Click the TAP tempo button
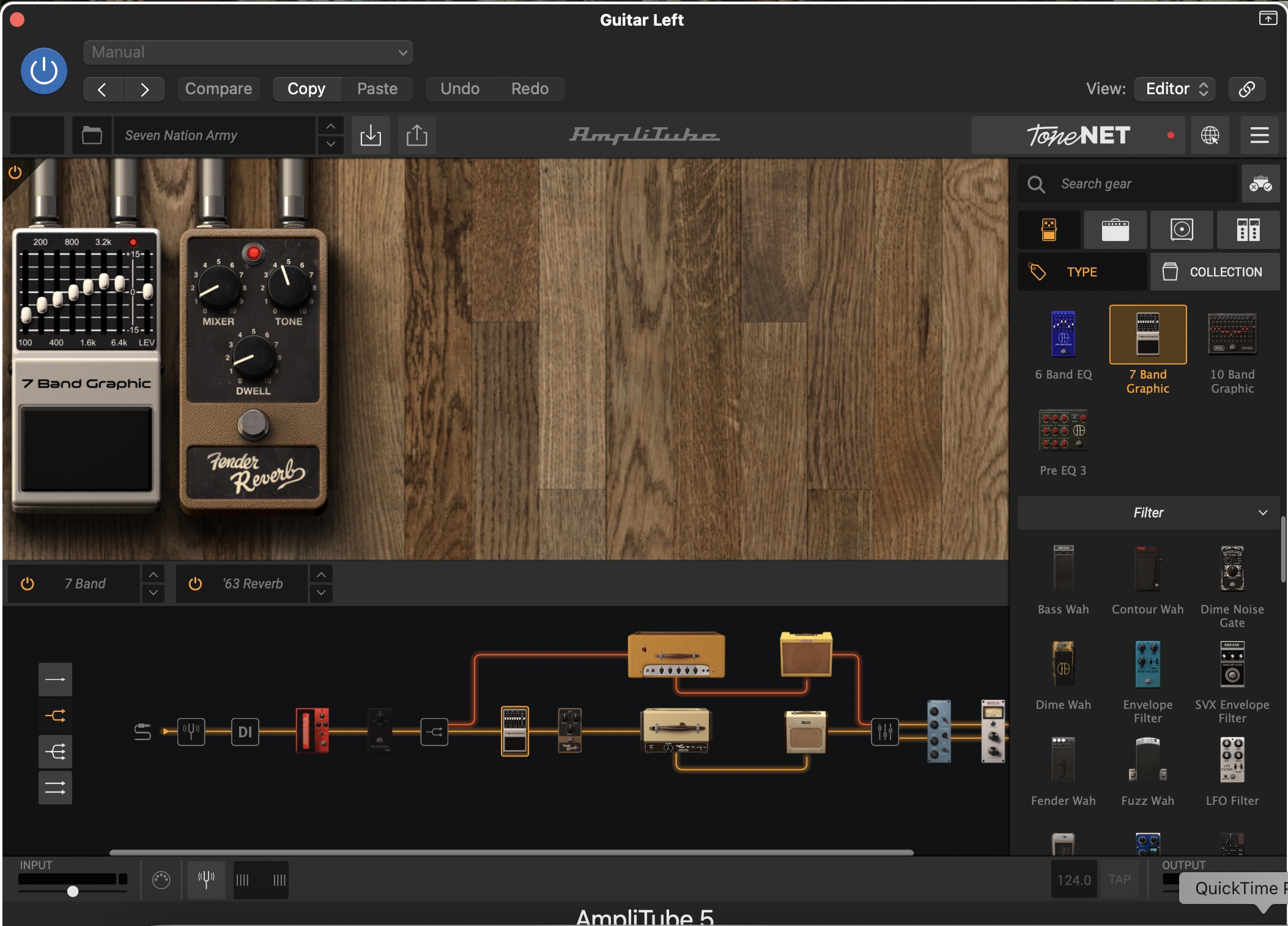Screen dimensions: 1288x926 1119,880
